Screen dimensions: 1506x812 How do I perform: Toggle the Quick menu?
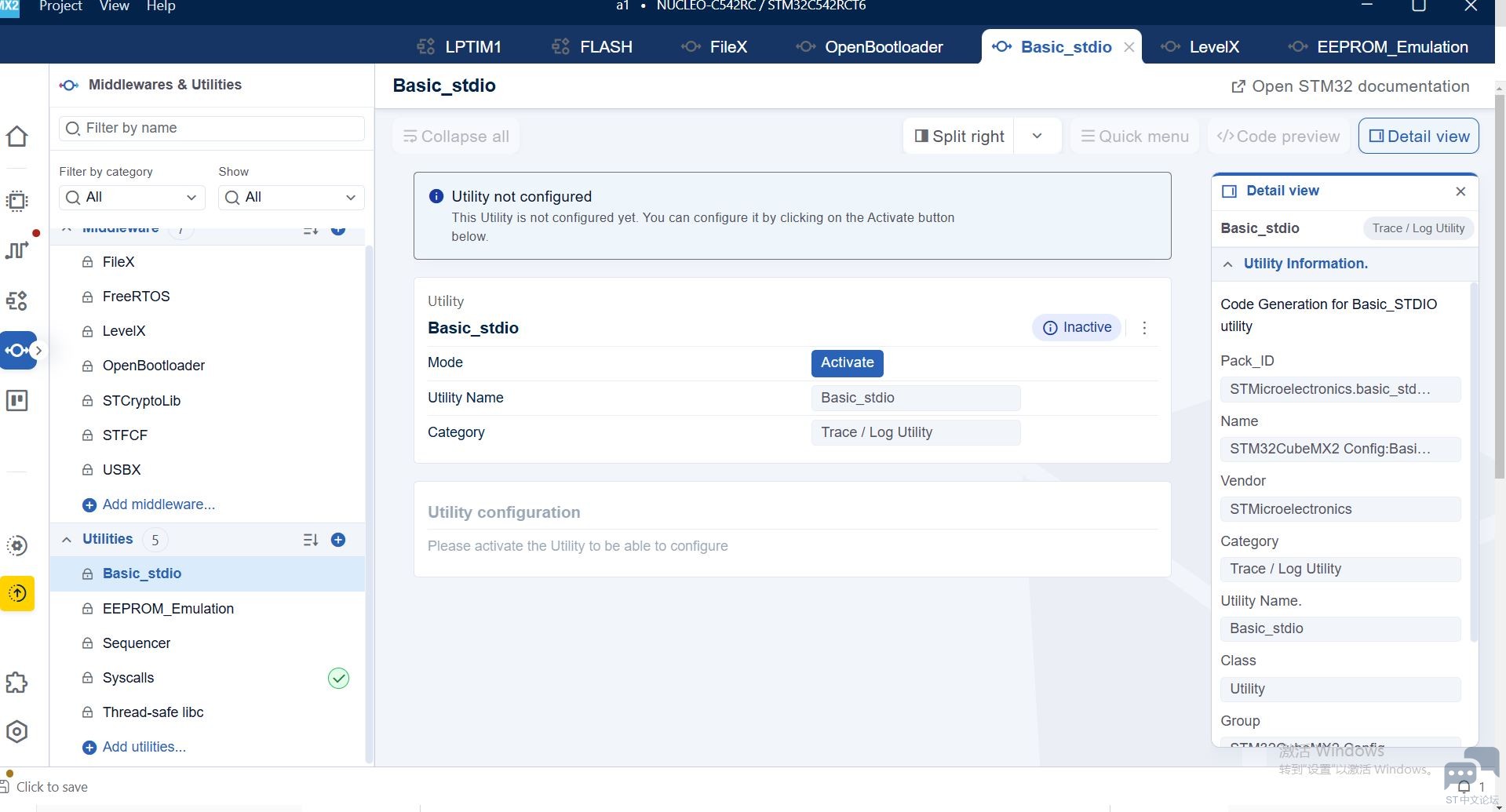pyautogui.click(x=1135, y=137)
